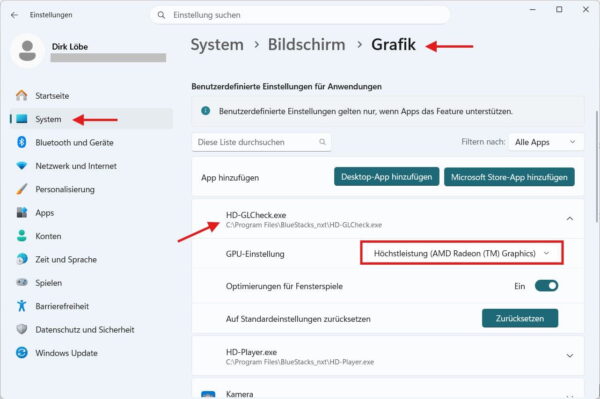The image size is (600, 399).
Task: Click Benutzerdefinierte Einstellungen für Anwendungen heading
Action: coord(286,86)
